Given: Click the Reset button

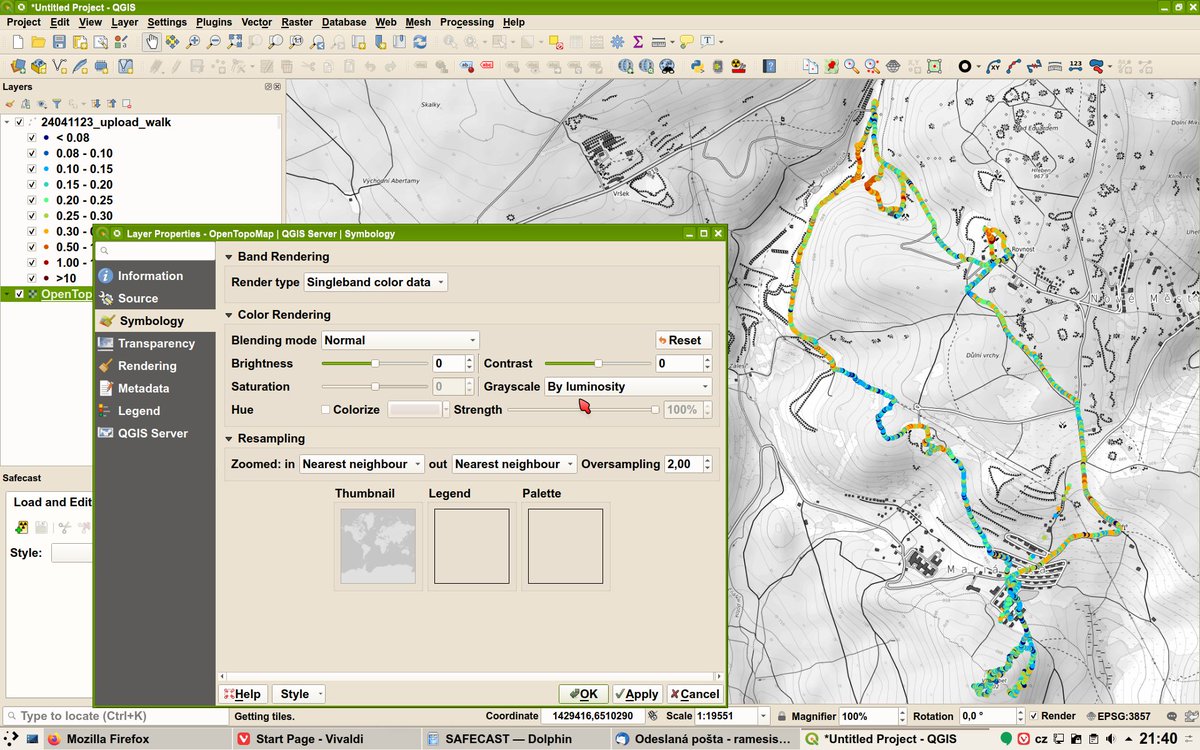Looking at the screenshot, I should [x=684, y=340].
